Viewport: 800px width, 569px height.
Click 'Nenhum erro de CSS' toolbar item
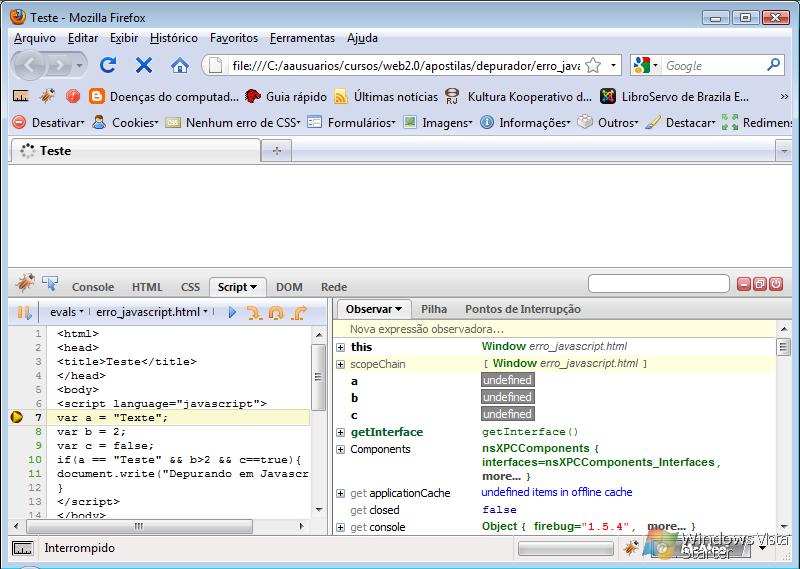coord(233,122)
